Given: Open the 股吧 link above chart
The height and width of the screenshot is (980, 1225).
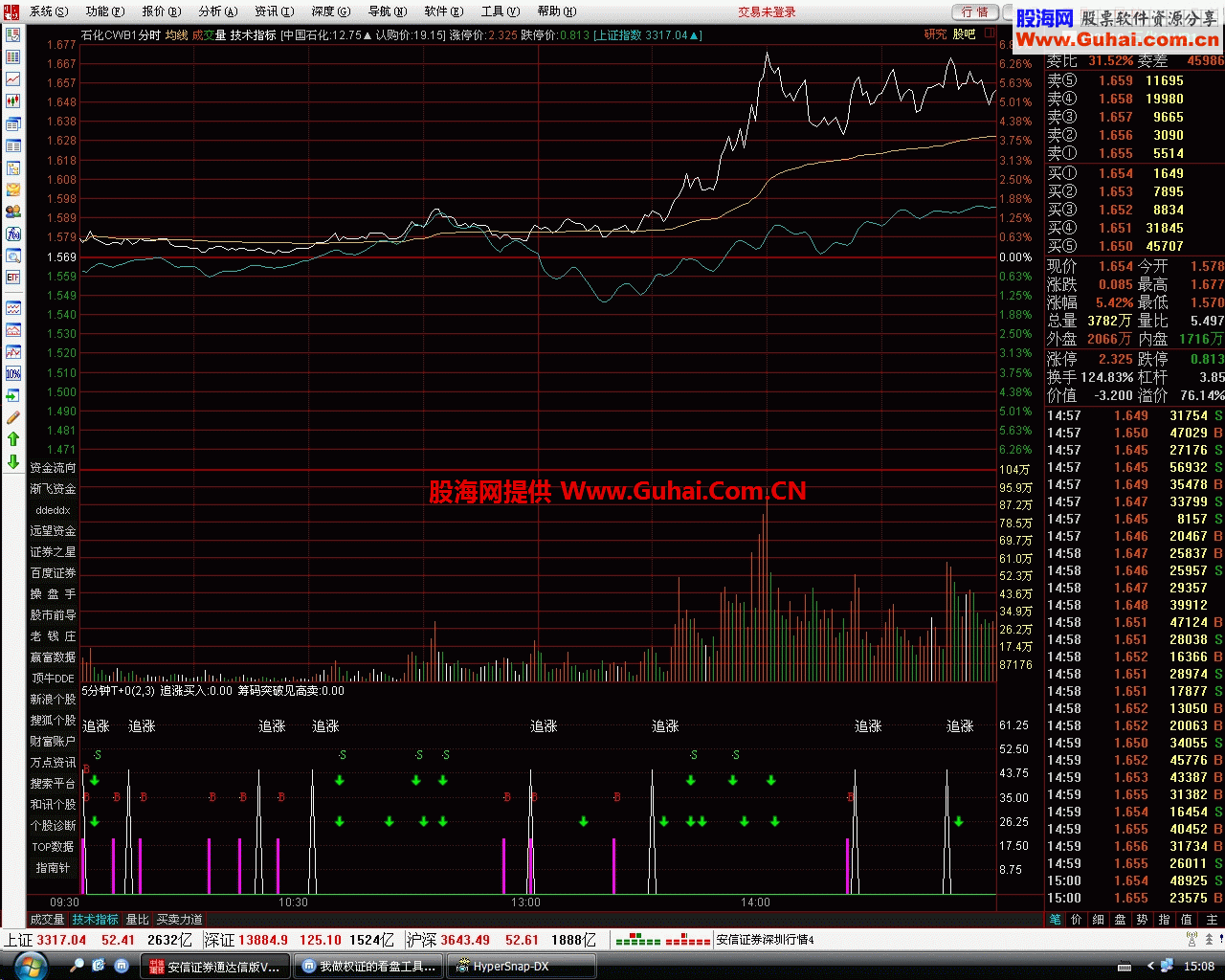Looking at the screenshot, I should [964, 33].
